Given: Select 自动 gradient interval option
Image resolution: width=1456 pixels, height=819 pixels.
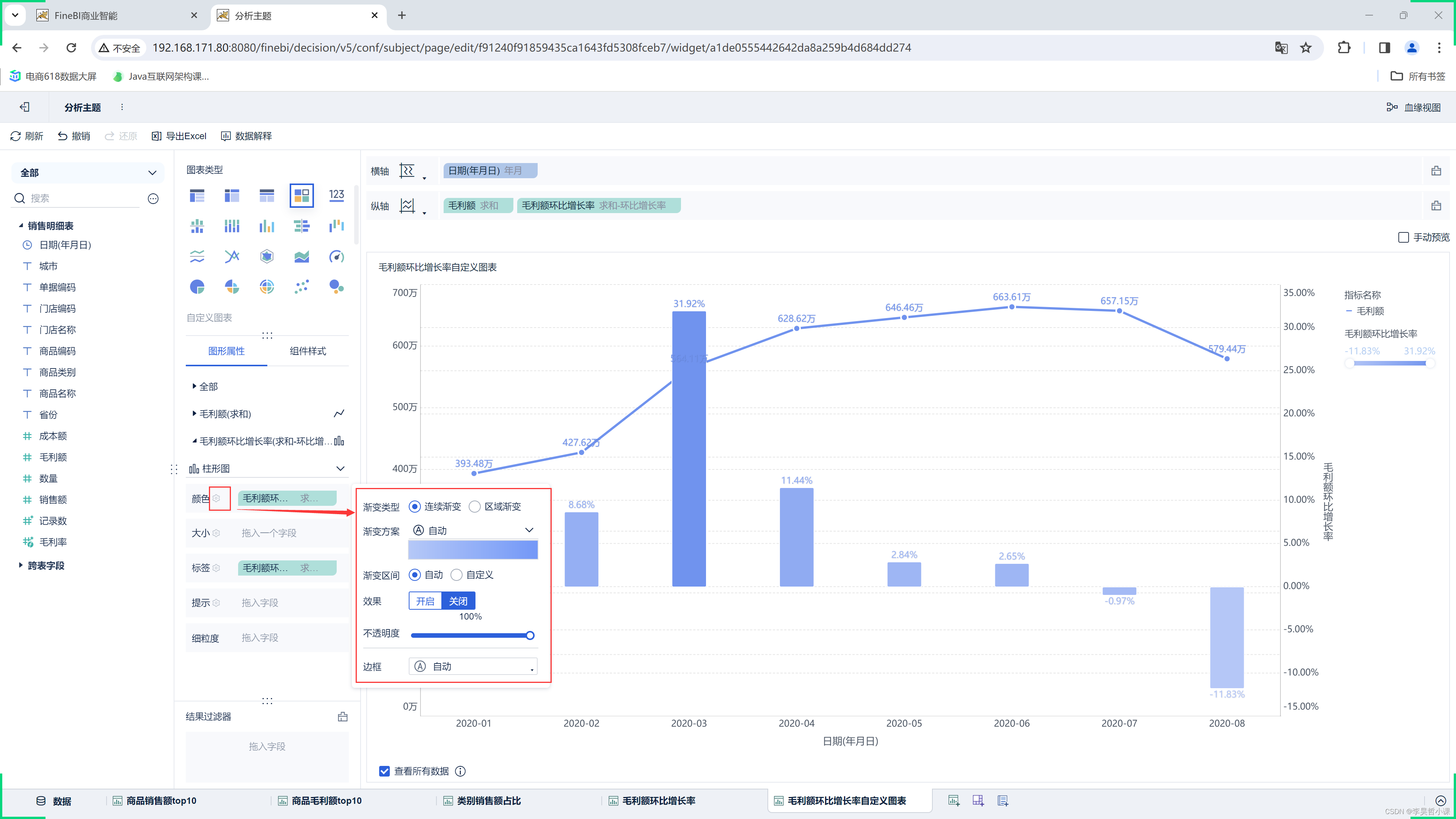Looking at the screenshot, I should [415, 575].
